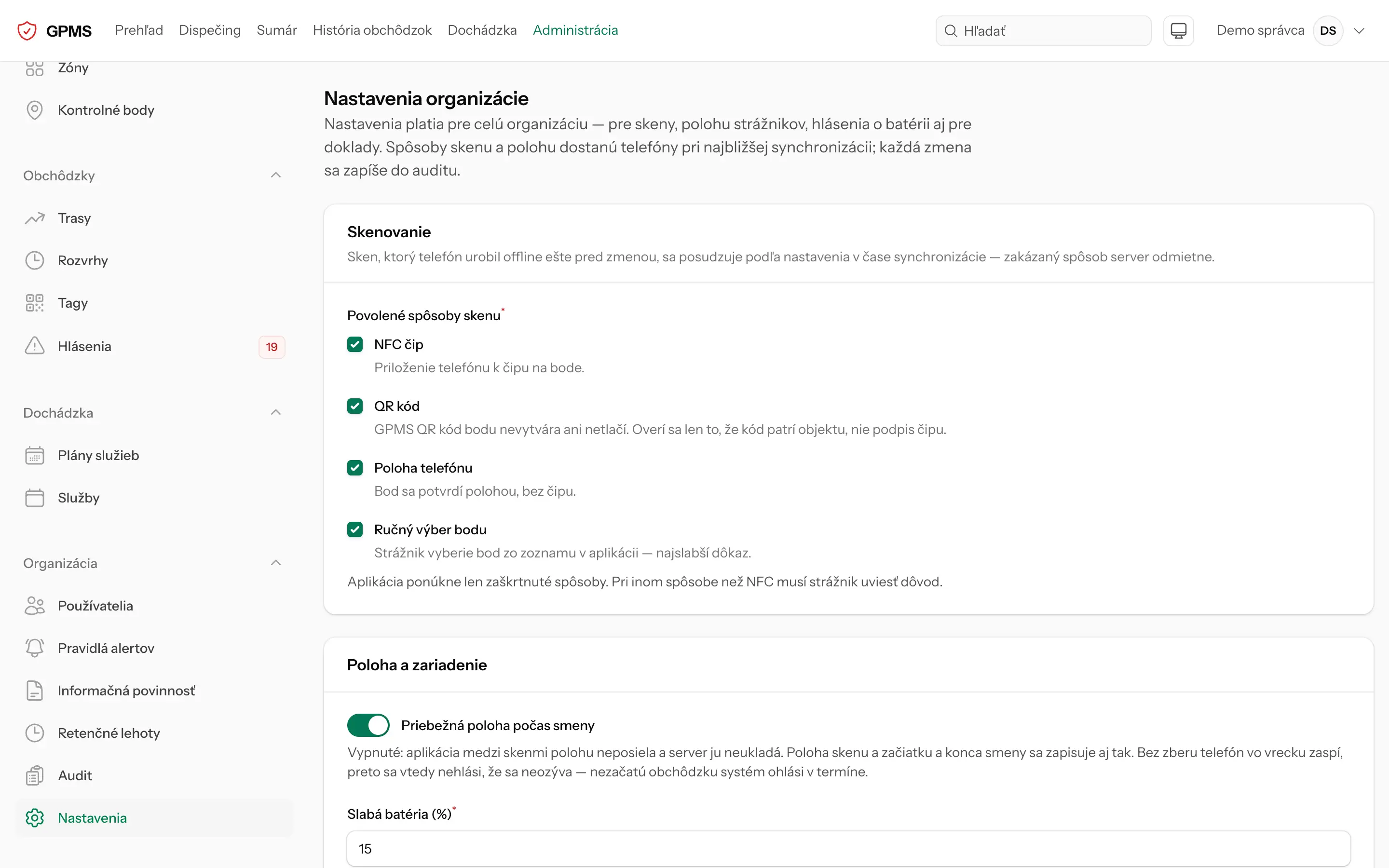Click the Tagy QR code icon
The height and width of the screenshot is (868, 1389).
34,303
